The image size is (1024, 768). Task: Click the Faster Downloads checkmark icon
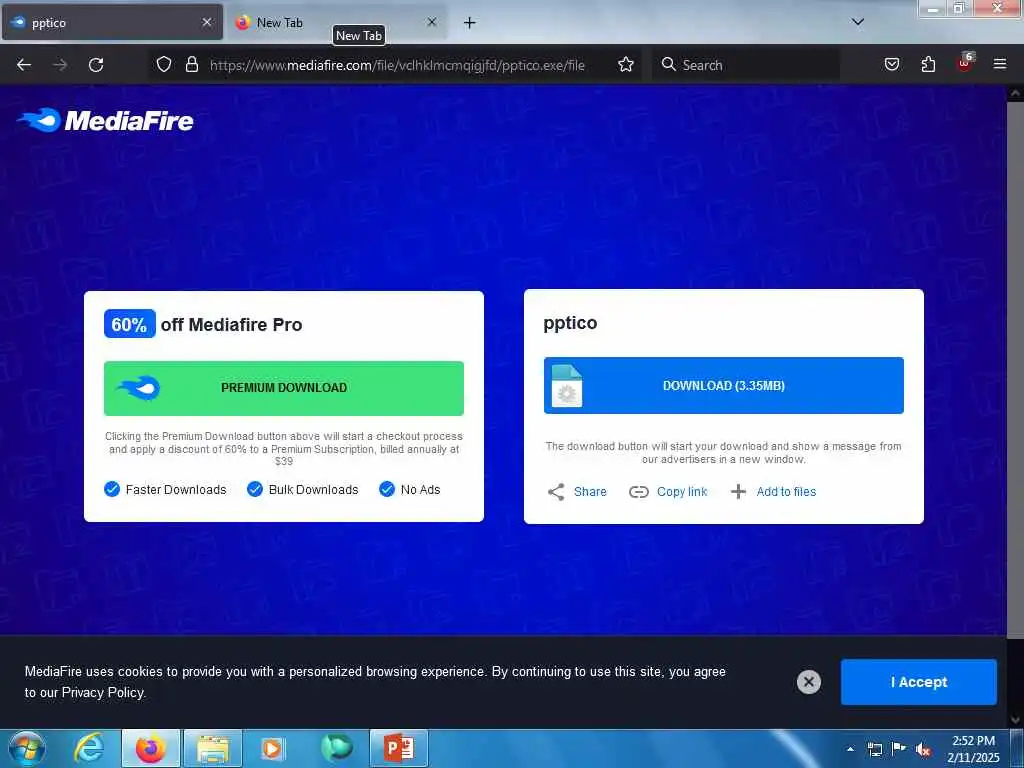(x=112, y=489)
